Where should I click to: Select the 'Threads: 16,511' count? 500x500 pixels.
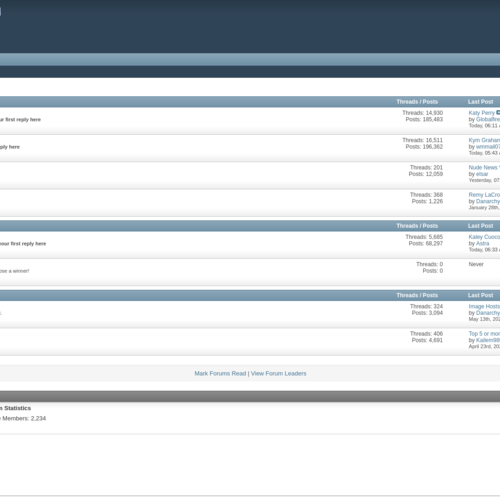point(422,140)
